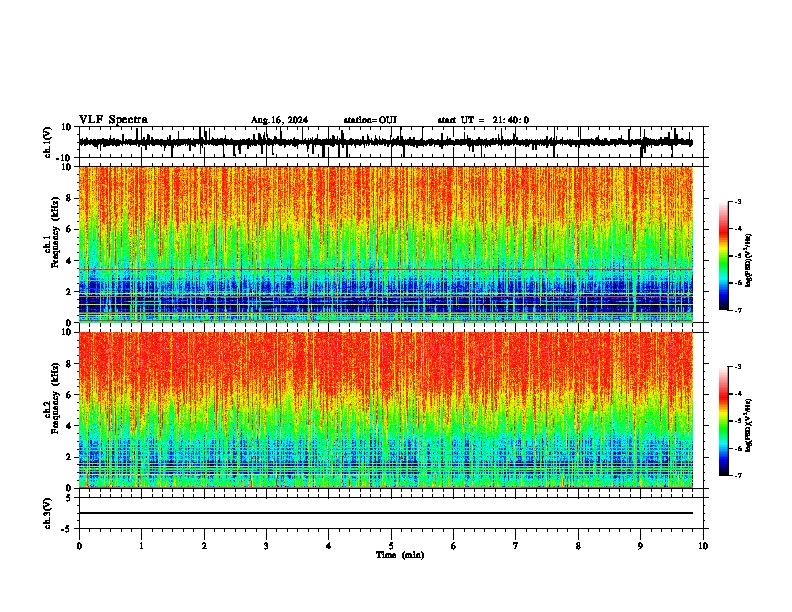The height and width of the screenshot is (612, 792).
Task: Click the 3 minute time axis tick
Action: click(x=266, y=546)
